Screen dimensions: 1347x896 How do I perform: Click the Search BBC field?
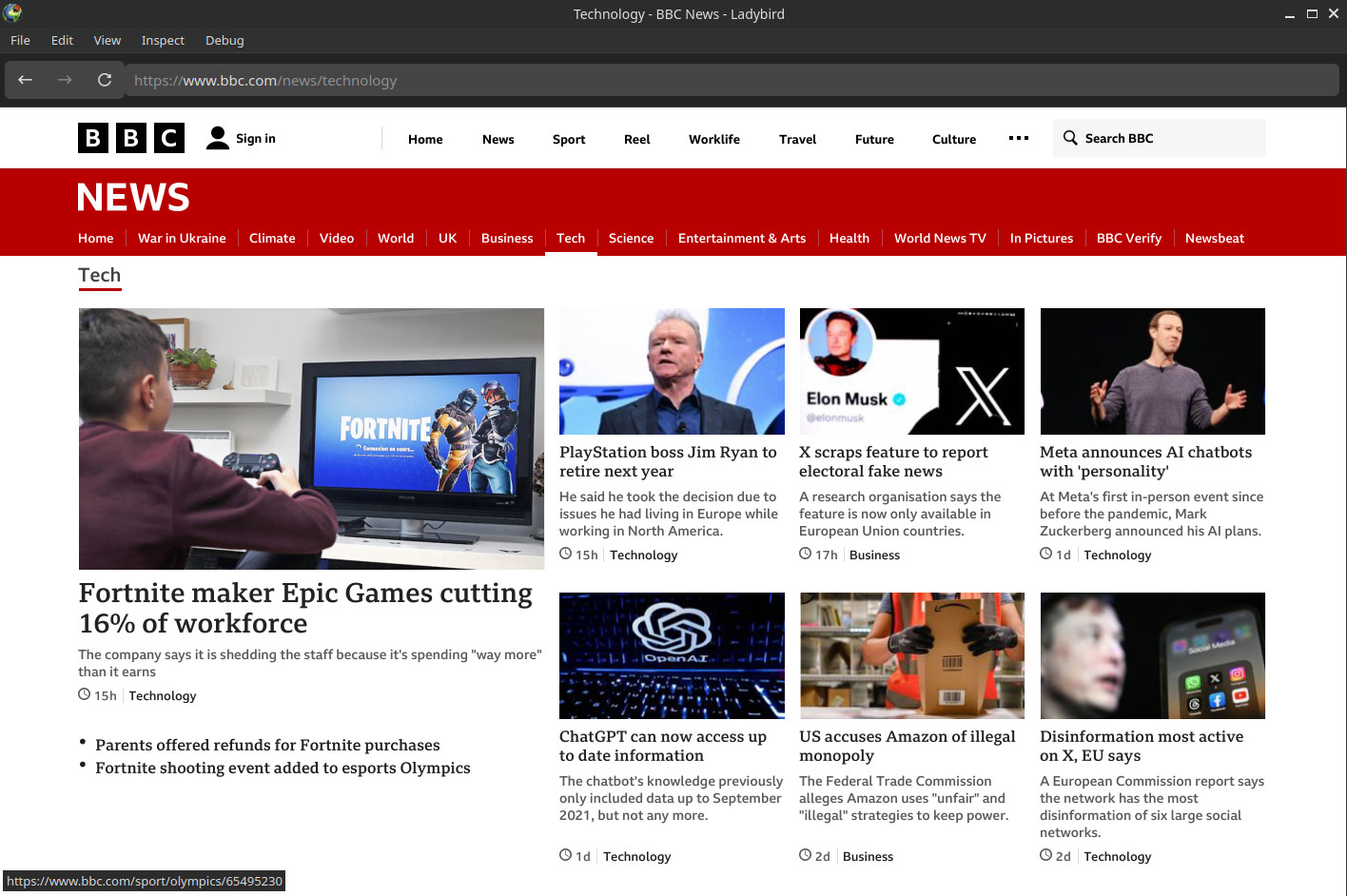click(1170, 138)
